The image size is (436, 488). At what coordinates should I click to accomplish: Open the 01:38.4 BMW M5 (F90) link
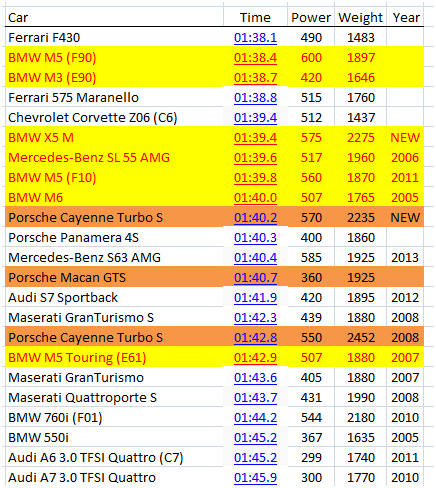[255, 57]
